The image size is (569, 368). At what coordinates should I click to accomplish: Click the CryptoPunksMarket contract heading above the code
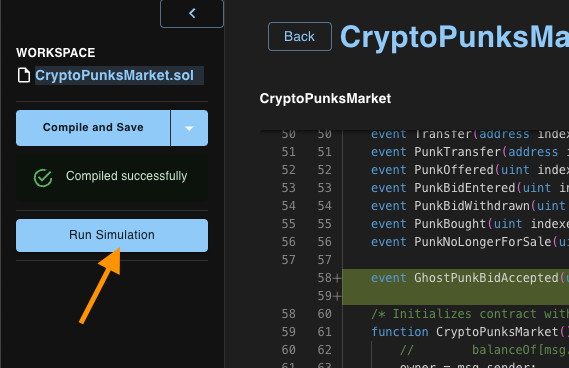tap(325, 98)
